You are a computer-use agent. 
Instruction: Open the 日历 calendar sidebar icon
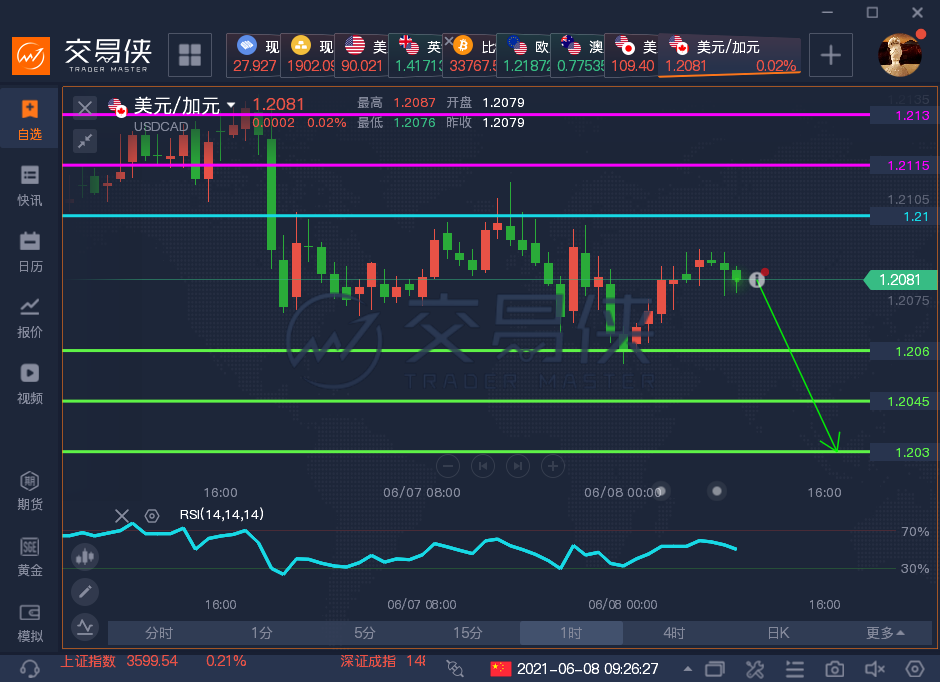pos(29,252)
